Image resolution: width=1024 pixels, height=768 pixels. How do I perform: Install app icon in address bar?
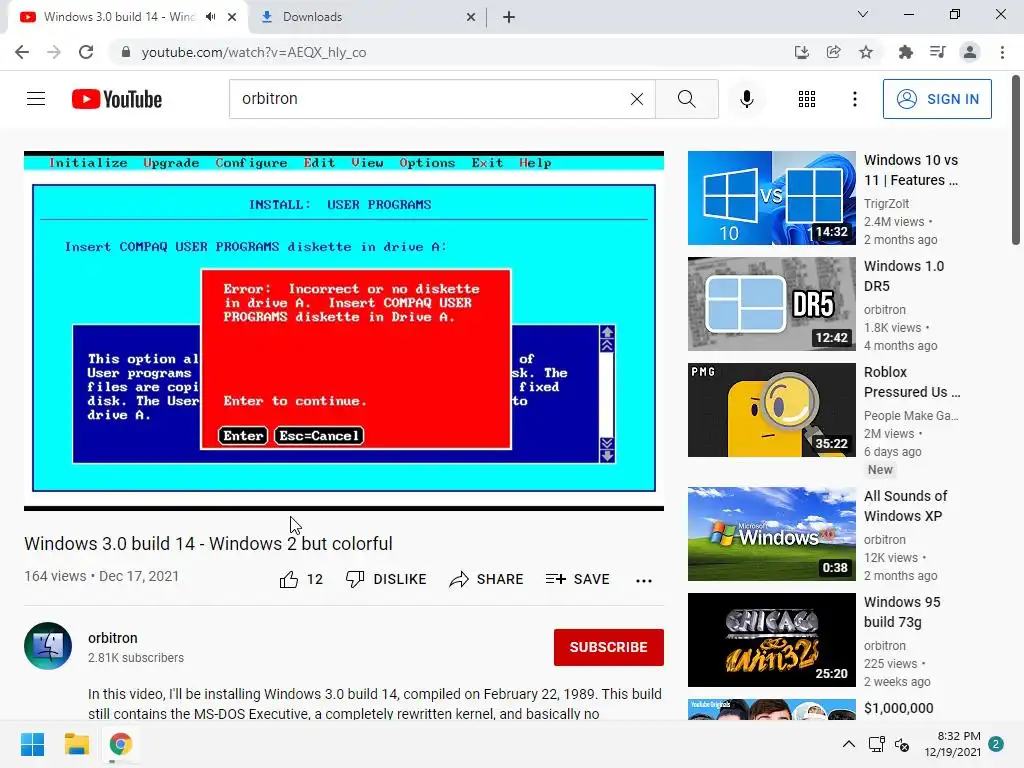pyautogui.click(x=801, y=52)
